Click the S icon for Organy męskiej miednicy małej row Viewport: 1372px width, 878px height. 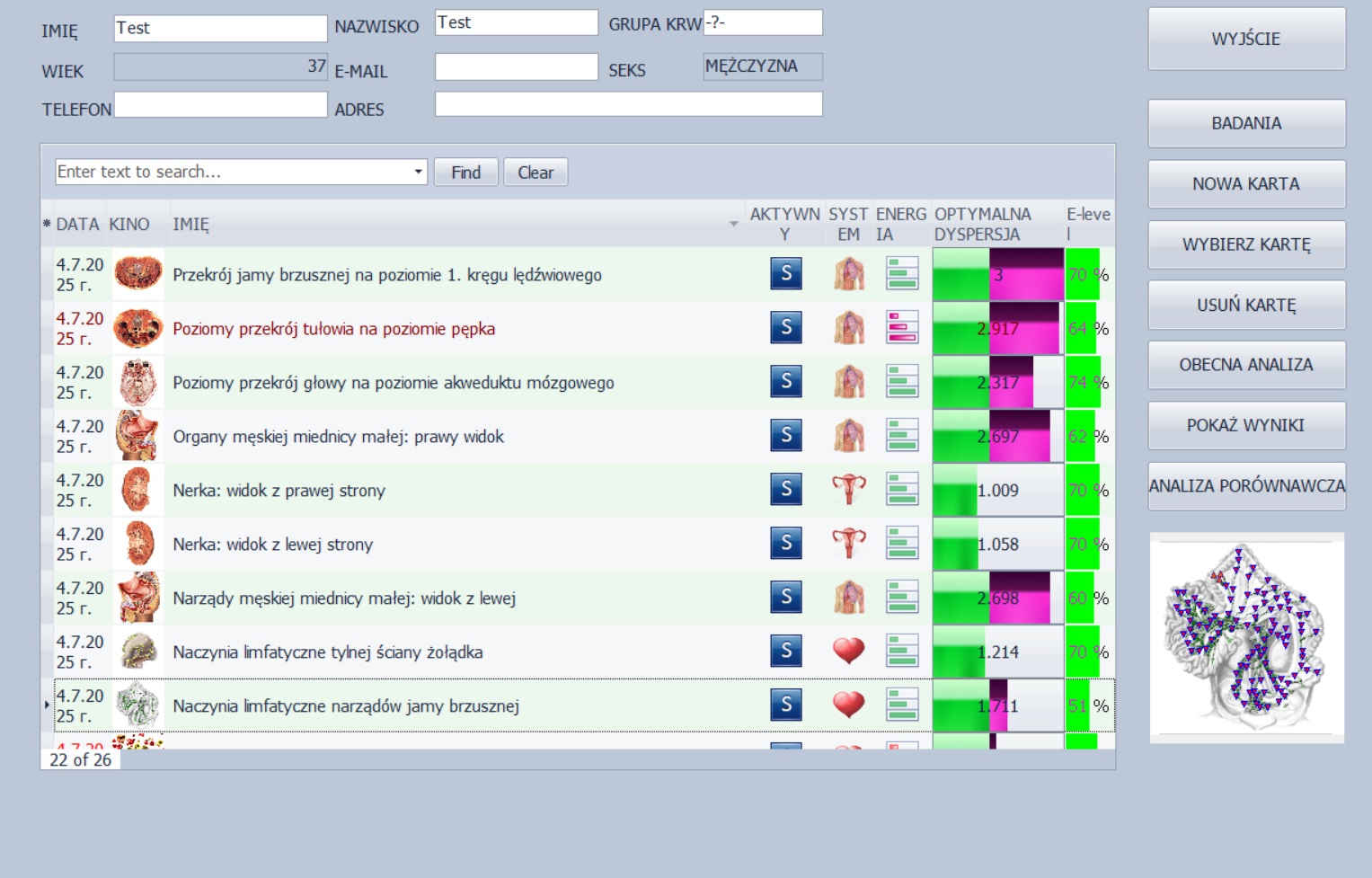785,436
